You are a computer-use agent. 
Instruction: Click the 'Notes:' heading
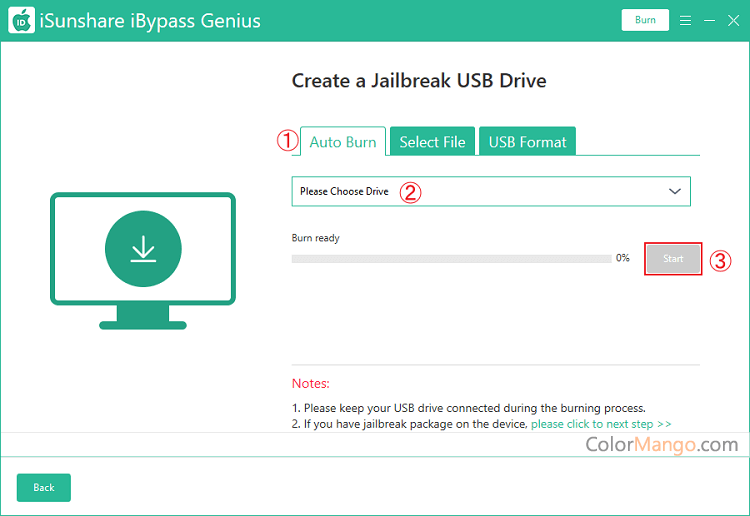(x=310, y=384)
